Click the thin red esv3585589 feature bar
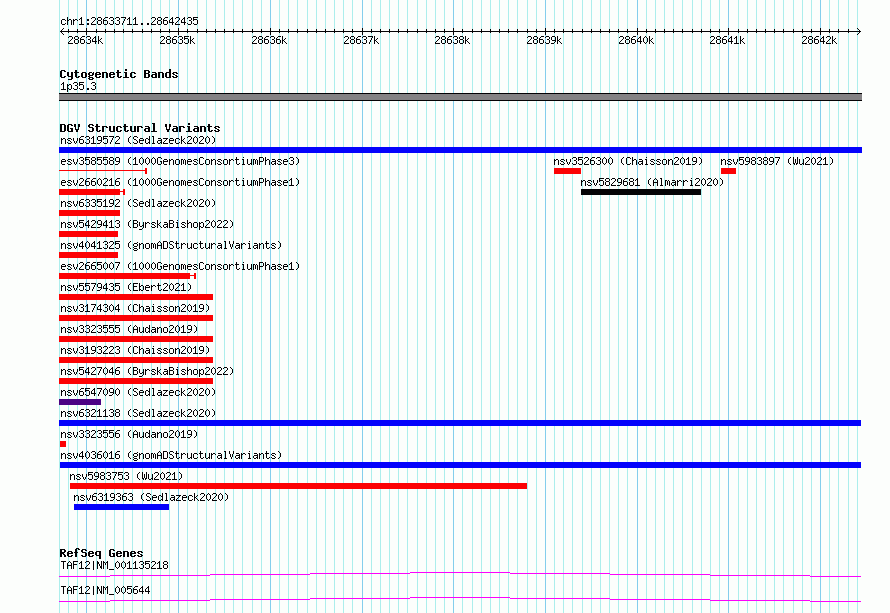The height and width of the screenshot is (613, 890). 103,170
